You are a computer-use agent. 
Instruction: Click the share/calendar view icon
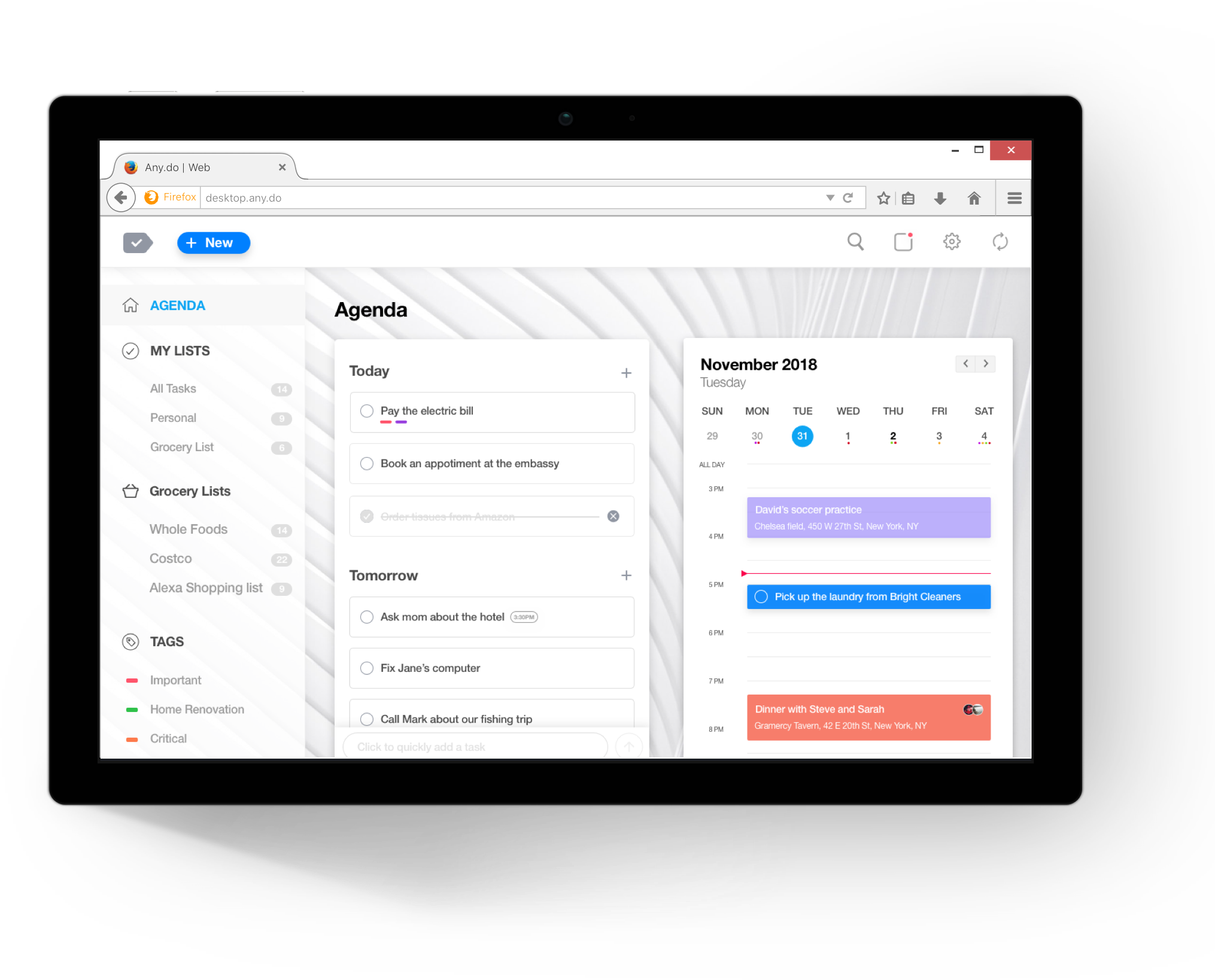coord(903,242)
